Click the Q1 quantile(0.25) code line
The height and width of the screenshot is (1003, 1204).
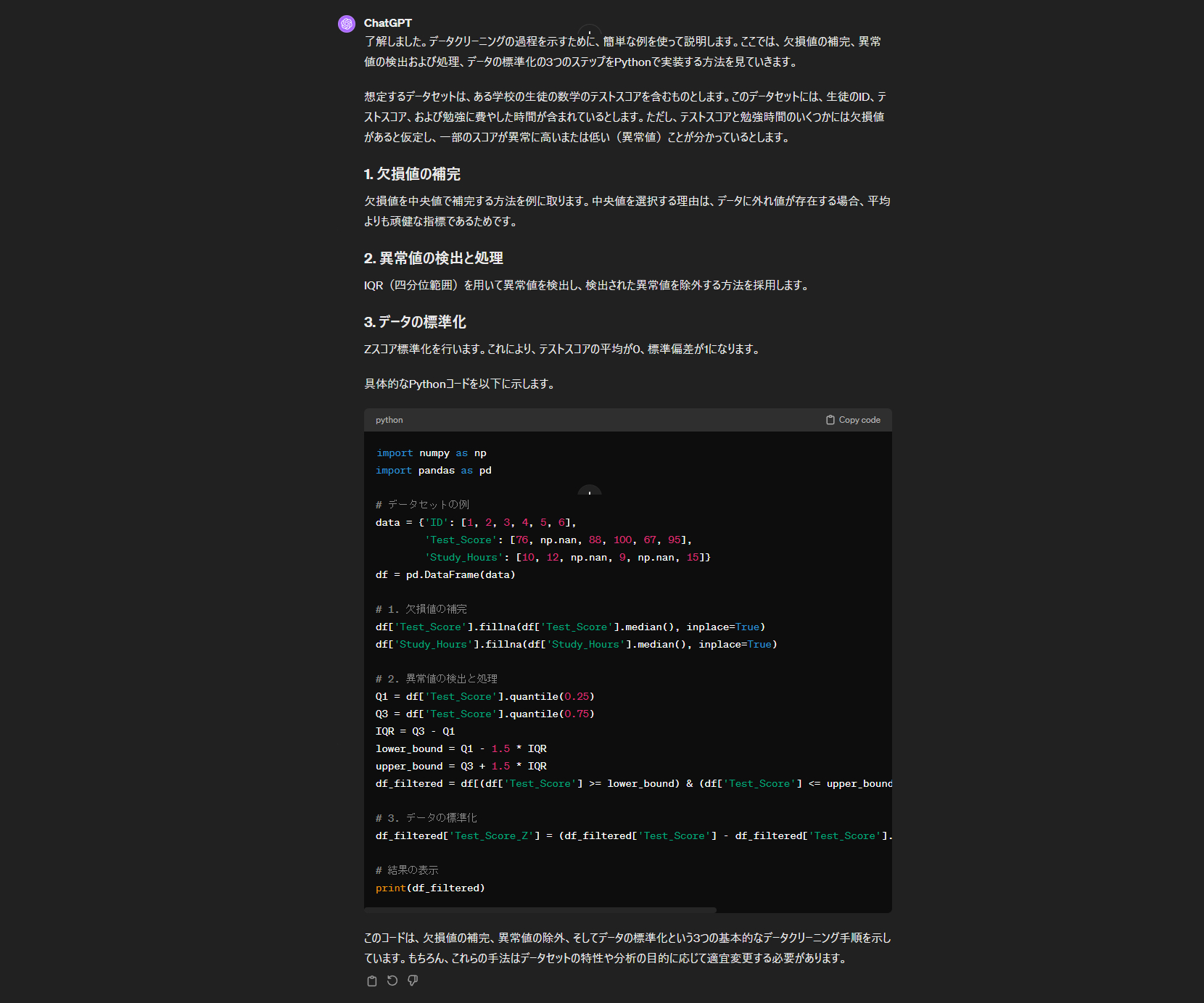[x=485, y=697]
